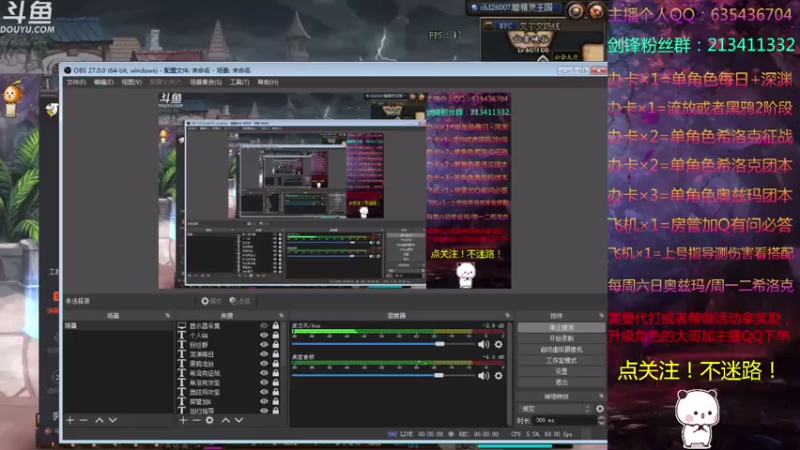Screen dimensions: 800x450
Task: Hide the 希洛克征战 text source
Action: pos(264,373)
